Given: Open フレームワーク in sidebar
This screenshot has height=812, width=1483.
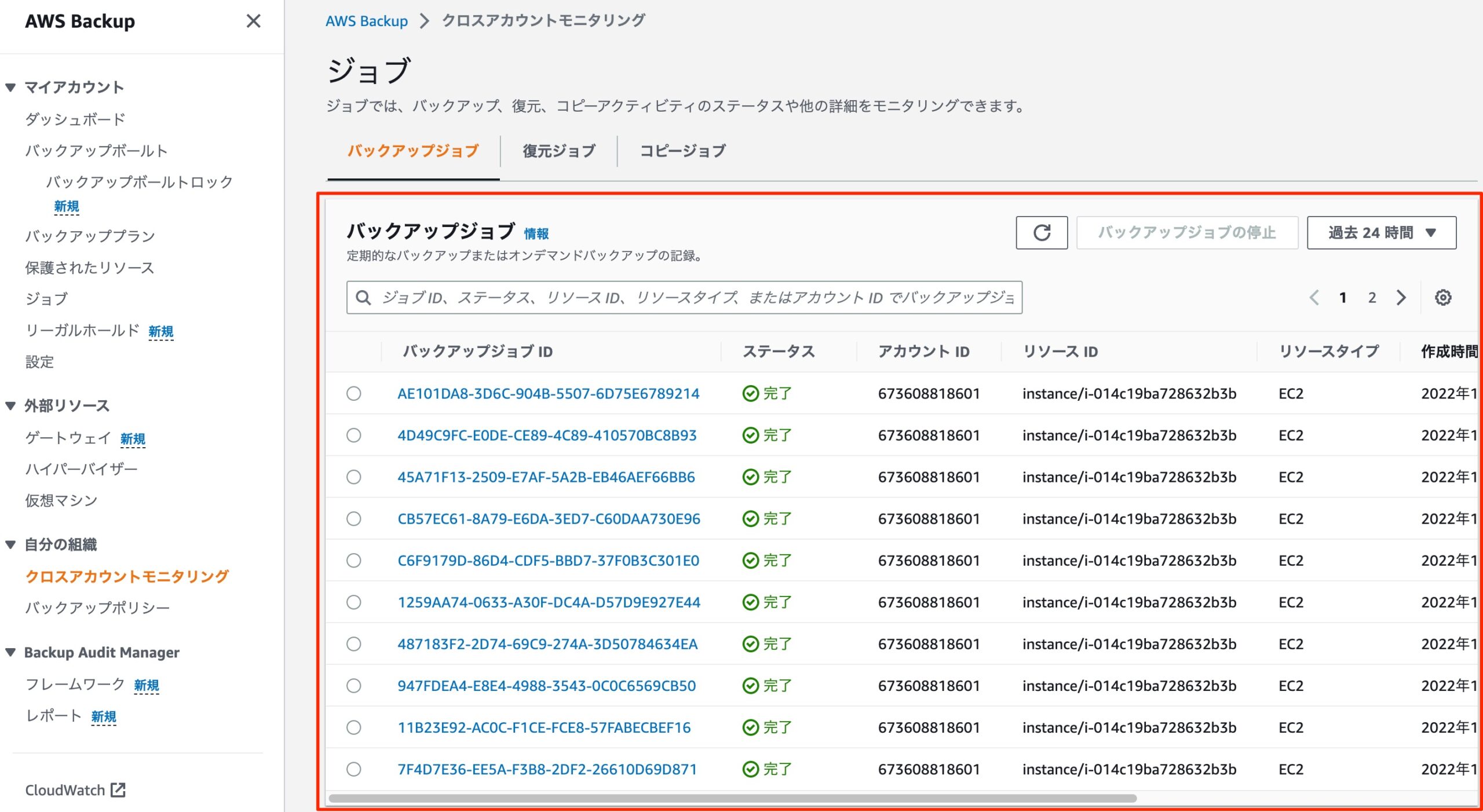Looking at the screenshot, I should pos(75,684).
